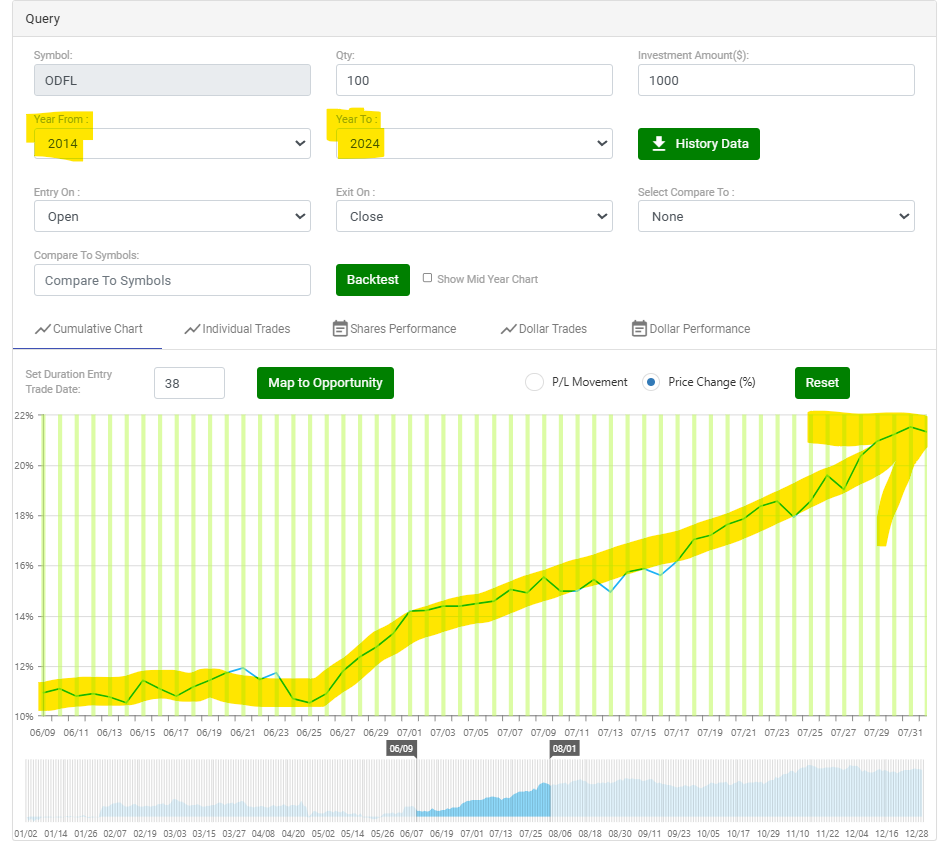Open the Year From dropdown

coord(172,144)
